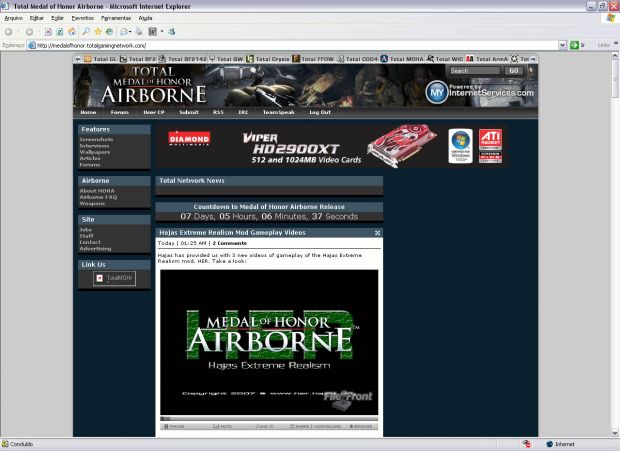
Task: Open the RSS nav link
Action: [218, 112]
